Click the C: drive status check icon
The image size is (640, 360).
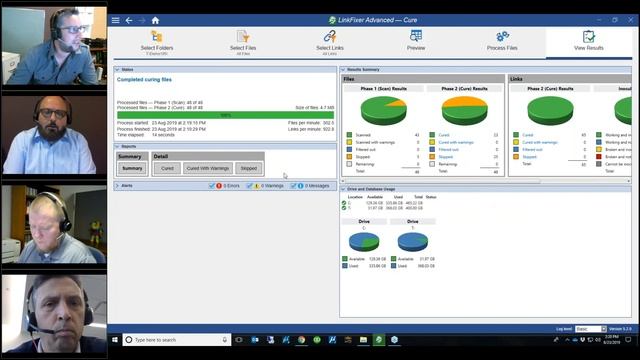click(x=344, y=203)
